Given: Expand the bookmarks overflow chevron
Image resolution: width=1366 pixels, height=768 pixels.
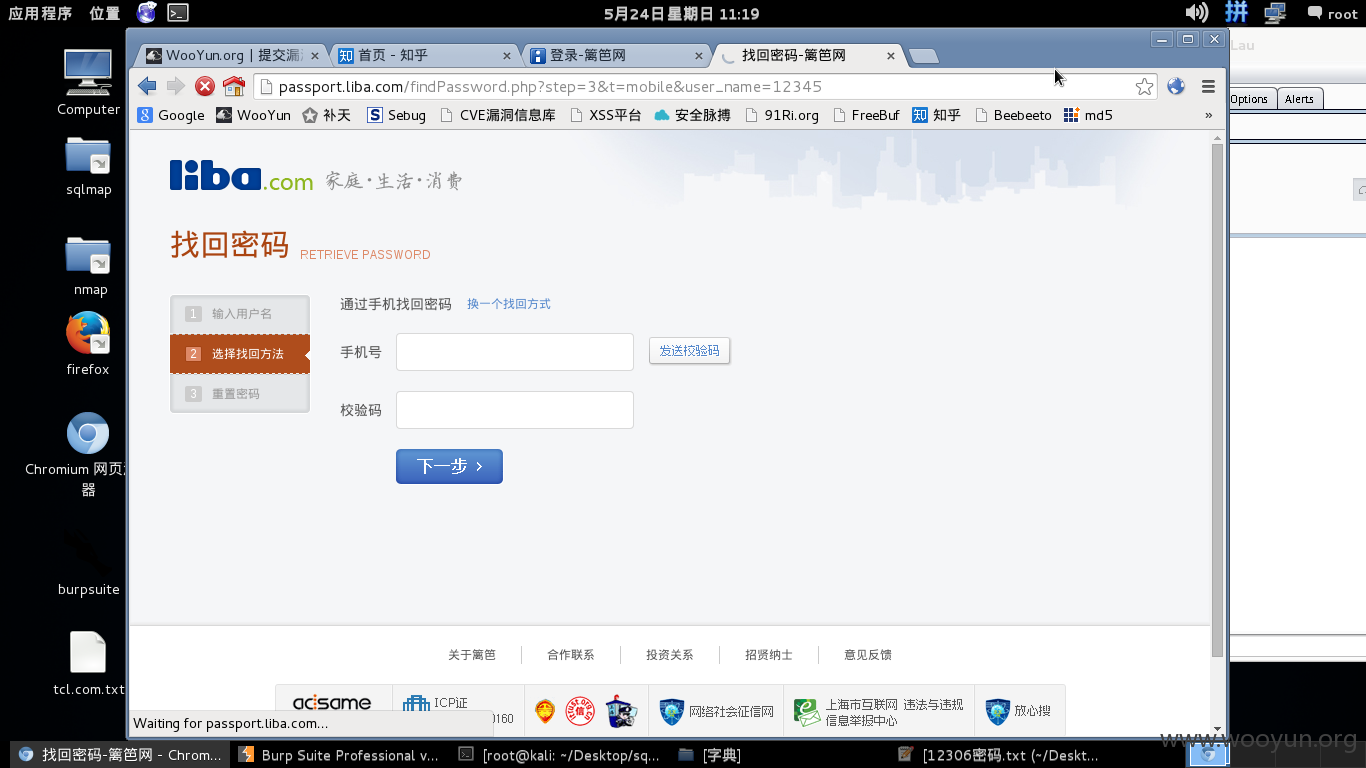Looking at the screenshot, I should click(1208, 115).
